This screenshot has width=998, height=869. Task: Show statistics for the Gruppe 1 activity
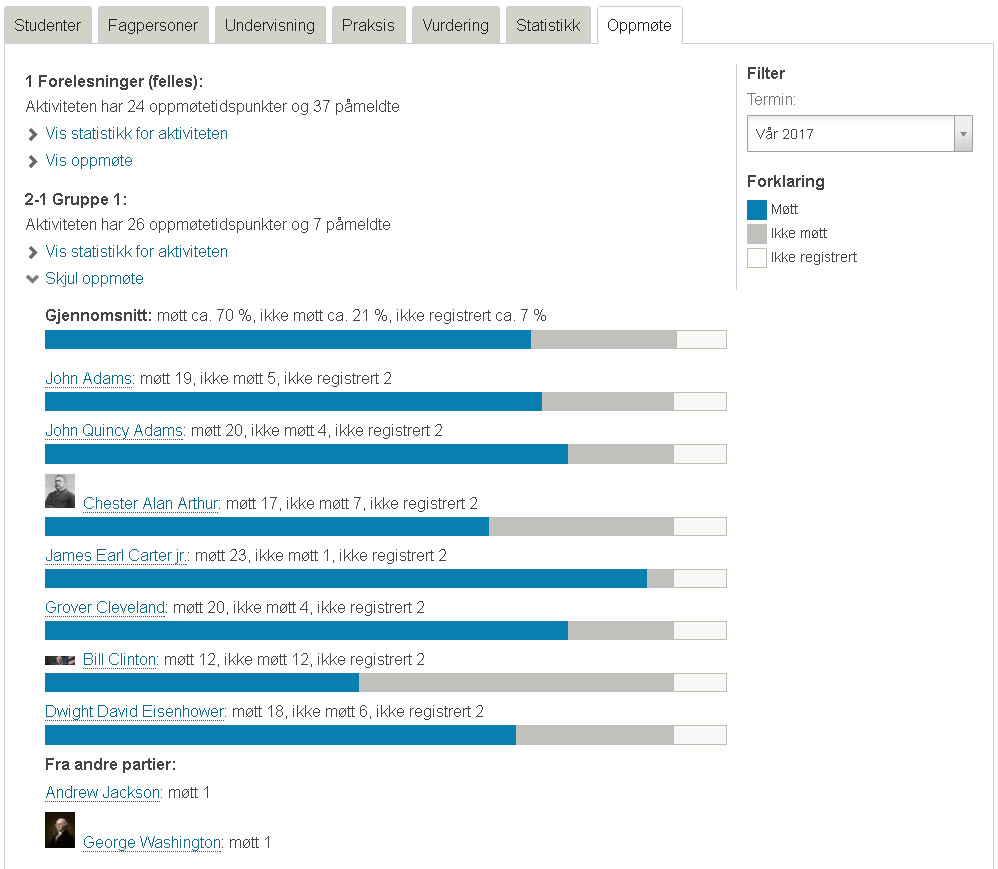[x=136, y=251]
